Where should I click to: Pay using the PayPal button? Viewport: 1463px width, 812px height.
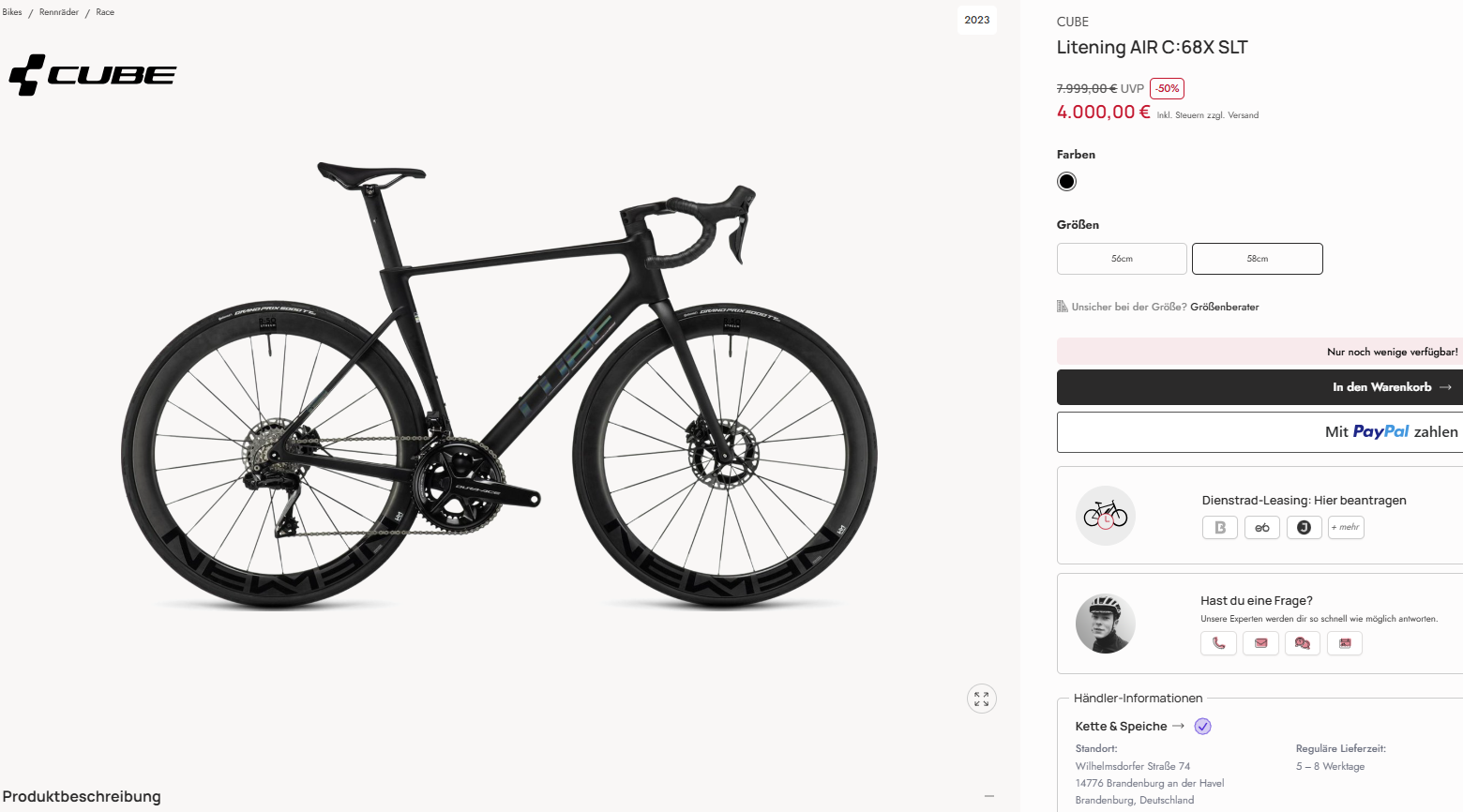coord(1259,432)
